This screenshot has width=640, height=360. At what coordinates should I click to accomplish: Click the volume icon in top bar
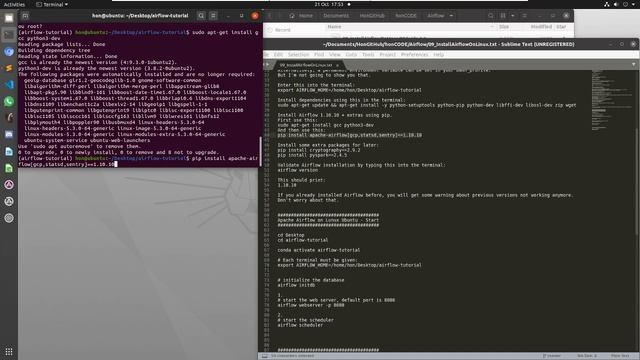[616, 4]
